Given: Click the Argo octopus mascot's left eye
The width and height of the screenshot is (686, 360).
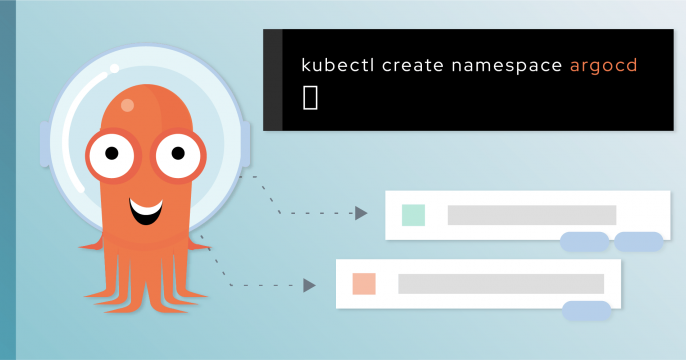Looking at the screenshot, I should [112, 155].
